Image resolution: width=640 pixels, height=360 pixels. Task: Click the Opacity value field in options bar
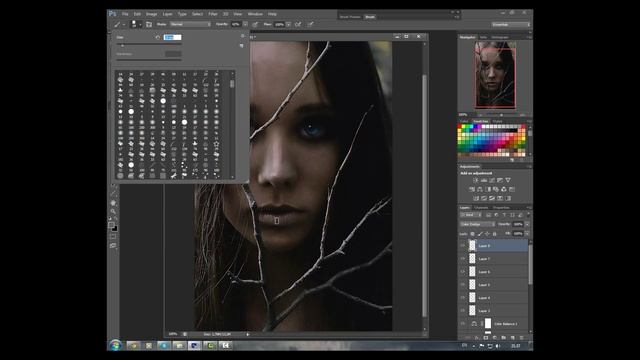236,24
